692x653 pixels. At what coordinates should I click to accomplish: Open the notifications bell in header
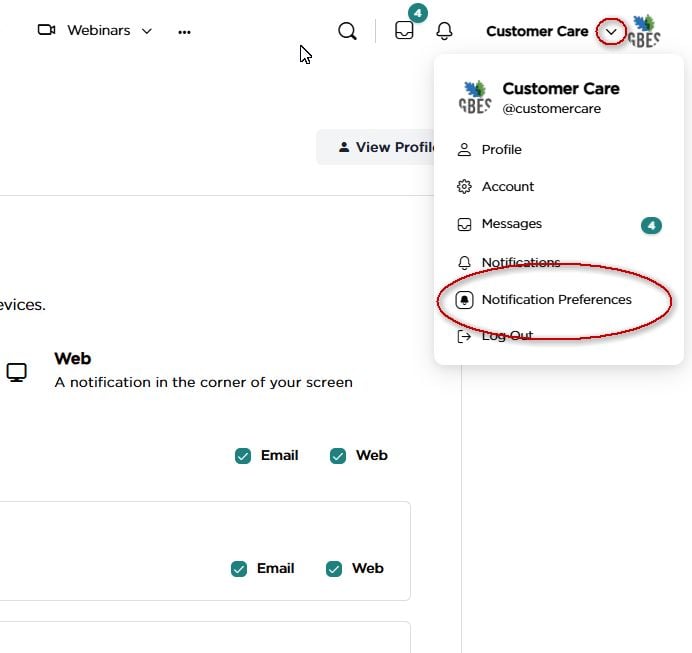[x=444, y=31]
